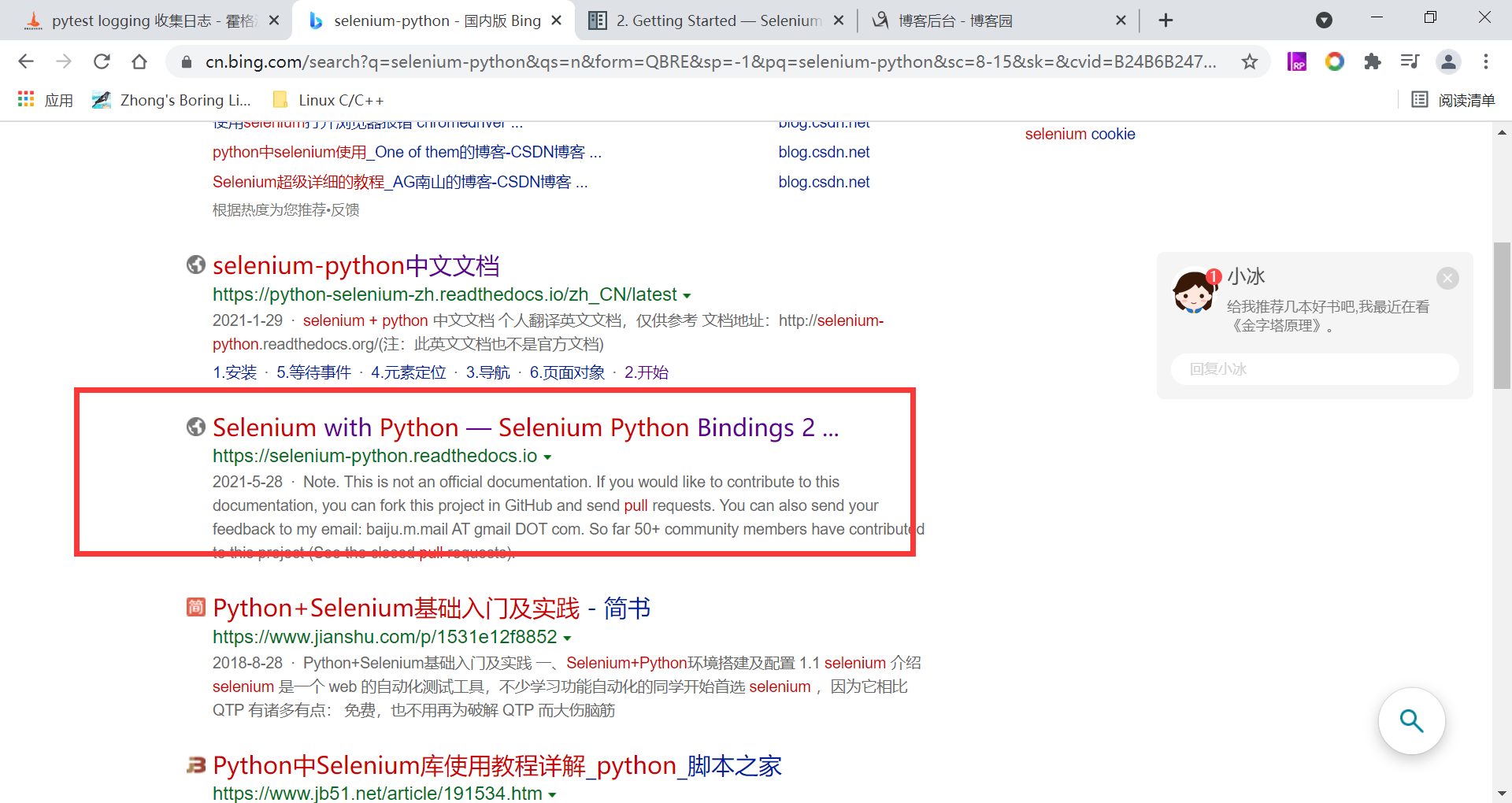Close the 博客后台 tab

click(x=1121, y=20)
